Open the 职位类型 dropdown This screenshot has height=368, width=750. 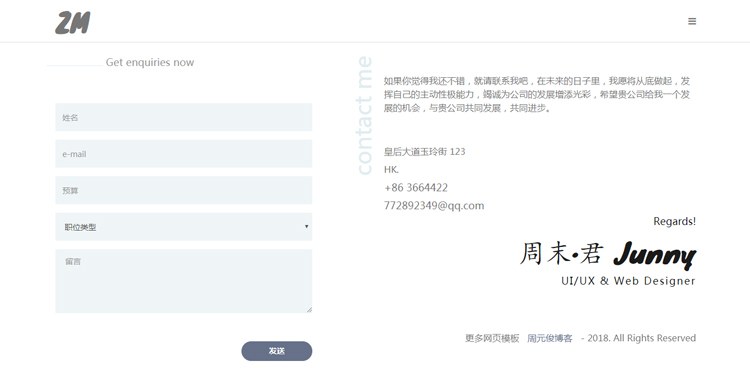(184, 227)
